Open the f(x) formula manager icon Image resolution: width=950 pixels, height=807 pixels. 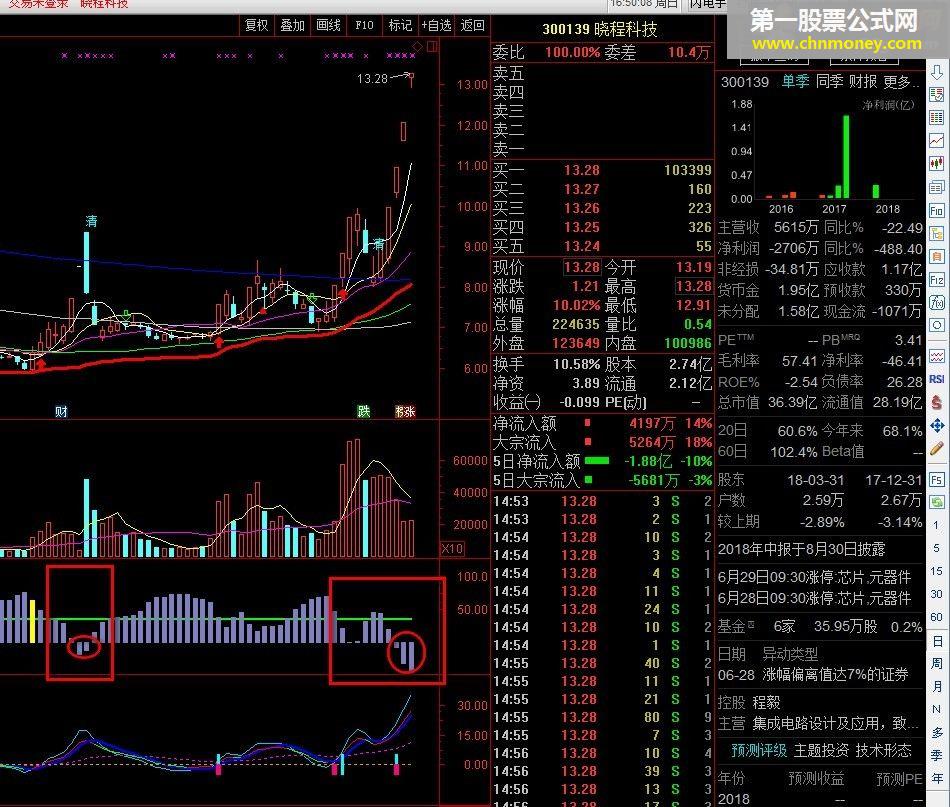click(x=937, y=302)
